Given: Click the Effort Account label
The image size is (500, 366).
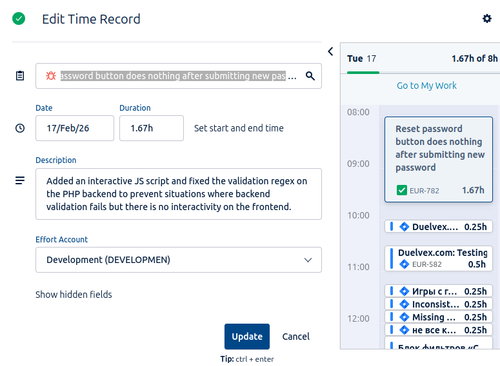Looking at the screenshot, I should click(x=62, y=239).
